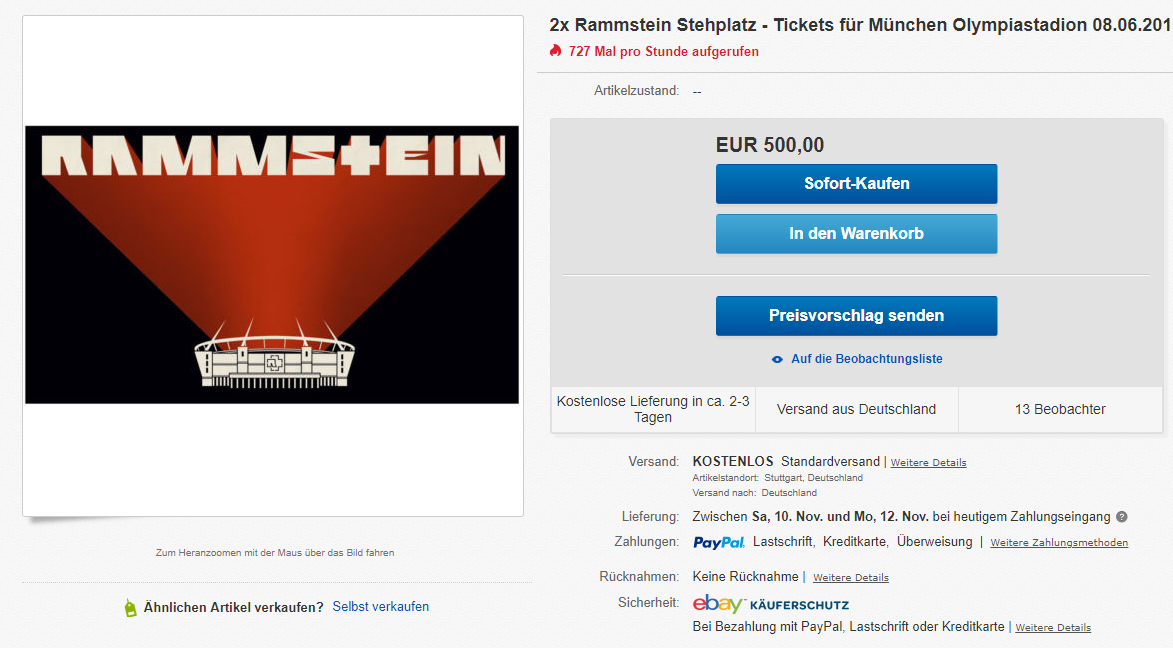
Task: Add the tickets via In den Warenkorb
Action: point(856,234)
